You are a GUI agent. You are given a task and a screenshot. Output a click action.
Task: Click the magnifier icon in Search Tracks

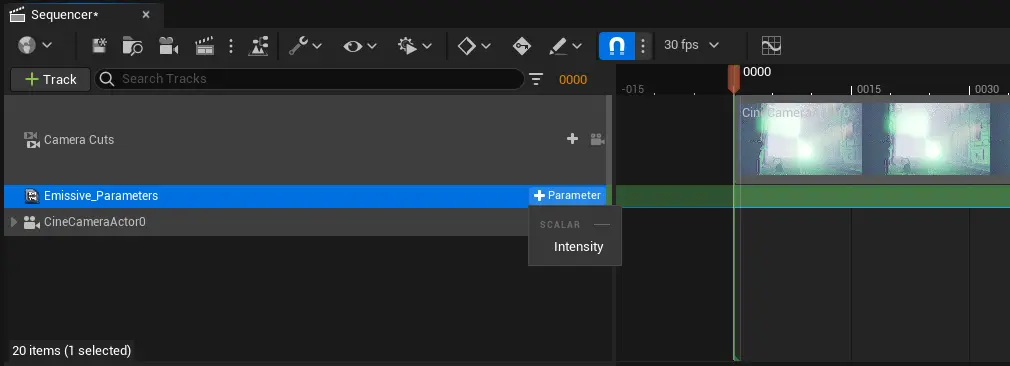click(108, 79)
